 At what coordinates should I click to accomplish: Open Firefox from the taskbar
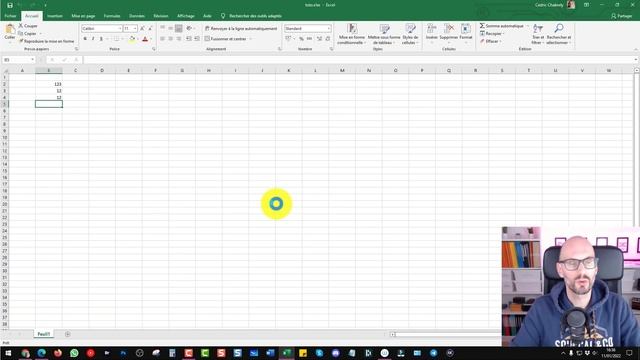(x=58, y=353)
